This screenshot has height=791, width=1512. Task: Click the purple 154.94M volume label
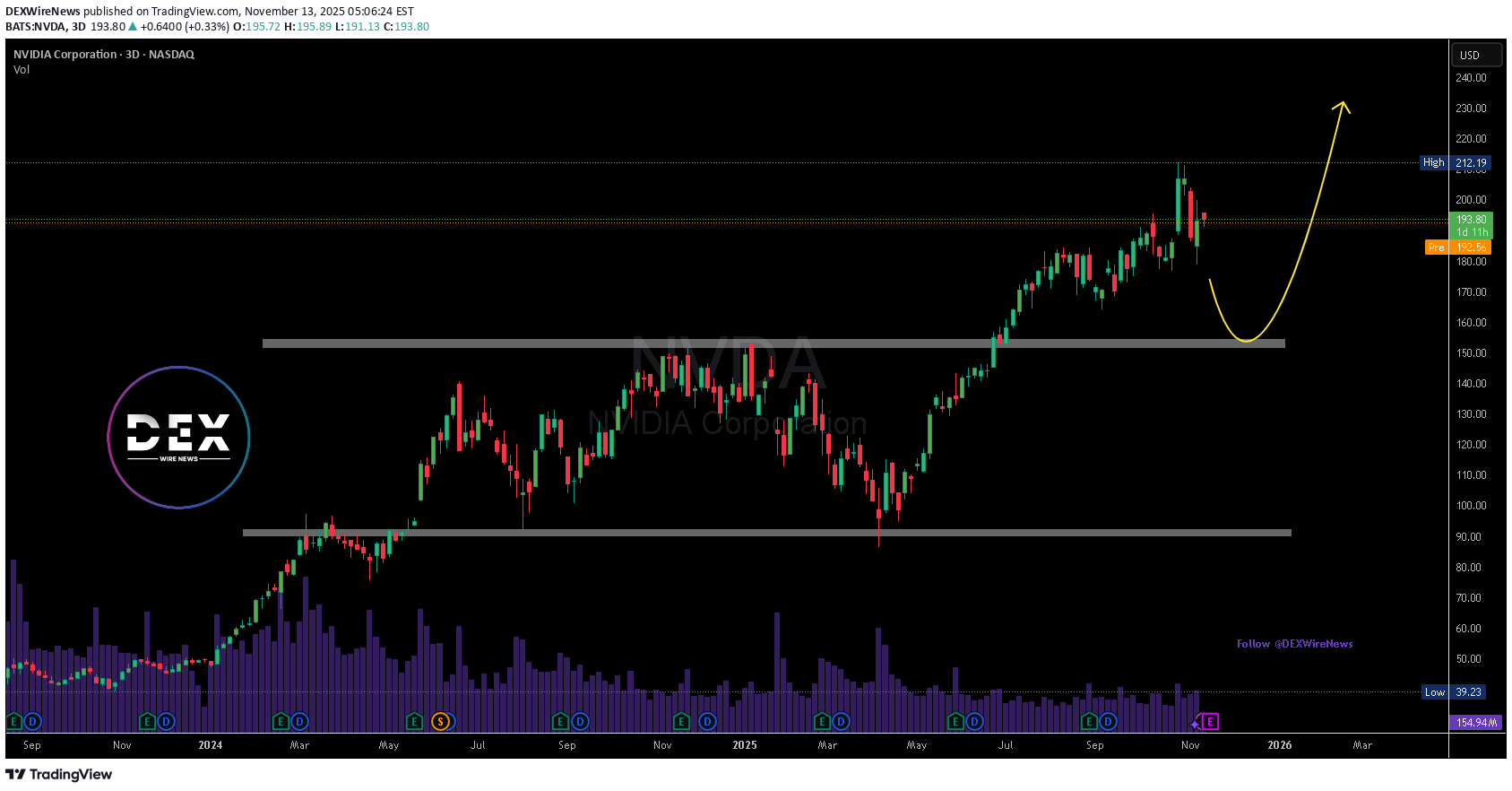point(1474,722)
